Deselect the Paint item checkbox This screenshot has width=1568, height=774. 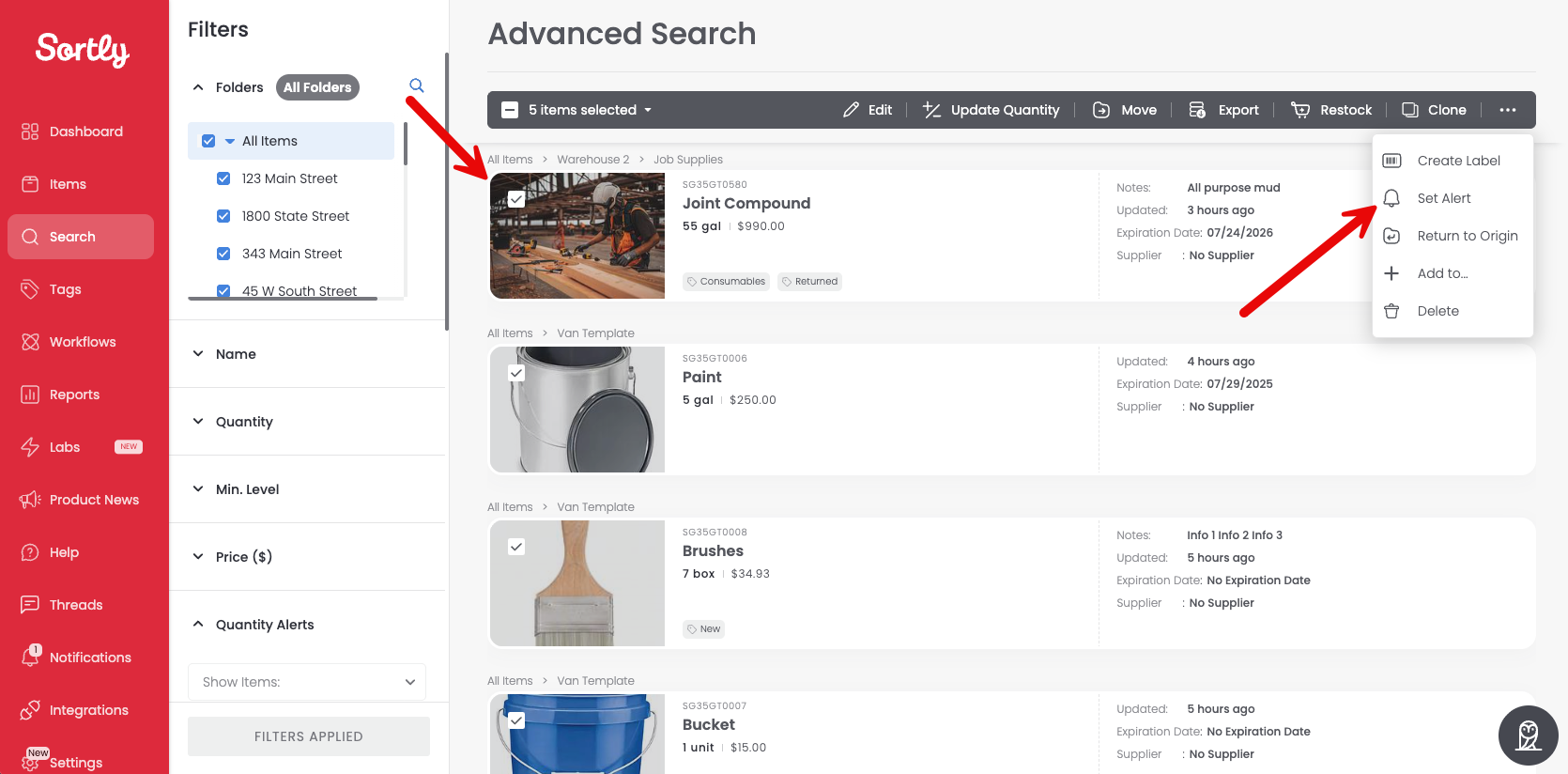516,373
